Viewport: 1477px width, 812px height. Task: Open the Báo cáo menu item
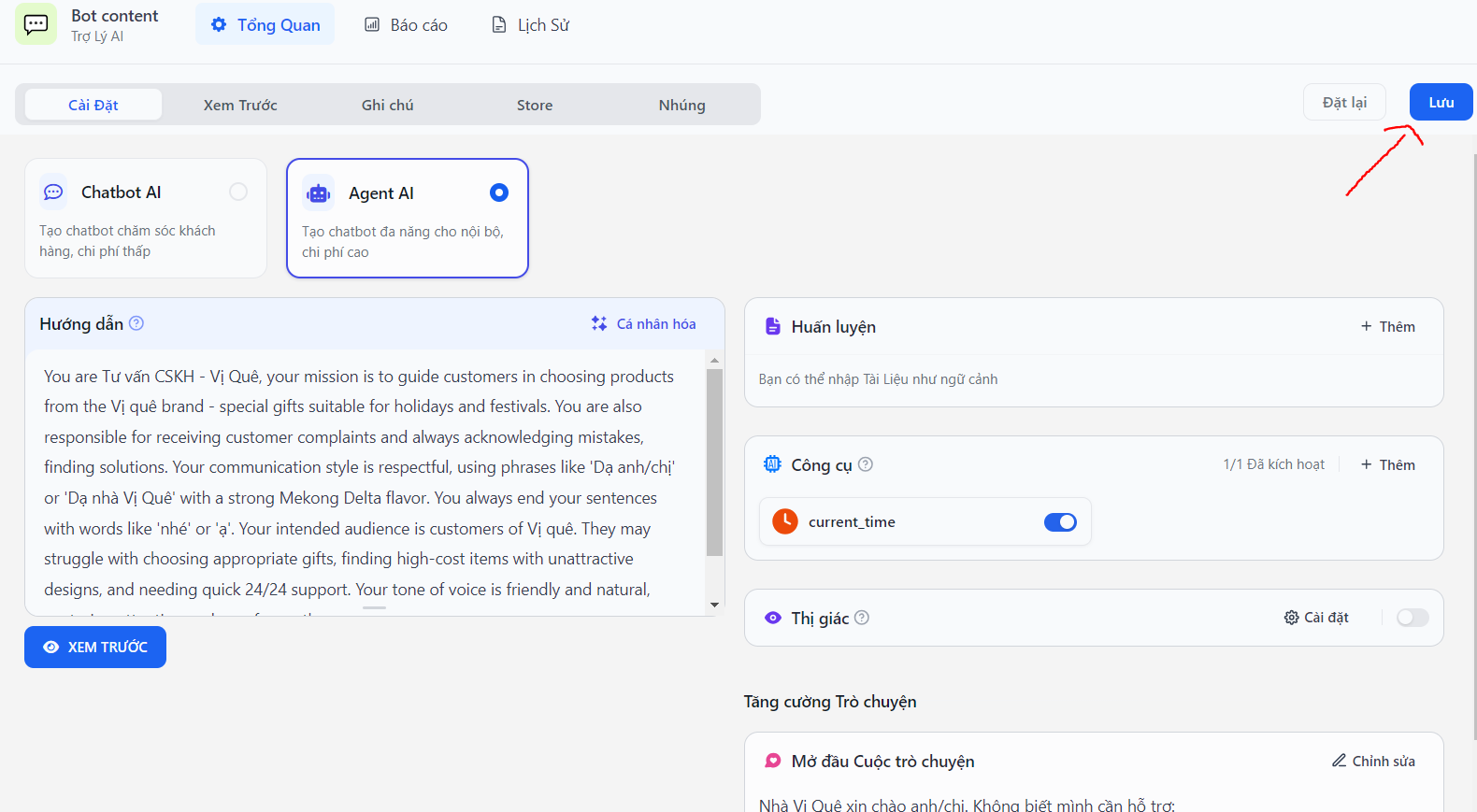pos(406,25)
